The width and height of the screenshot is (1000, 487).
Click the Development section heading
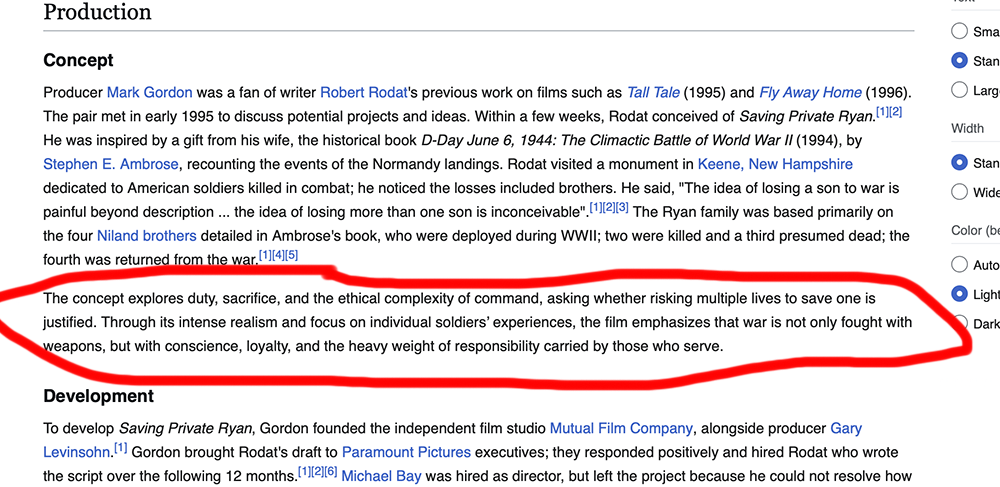pyautogui.click(x=98, y=396)
